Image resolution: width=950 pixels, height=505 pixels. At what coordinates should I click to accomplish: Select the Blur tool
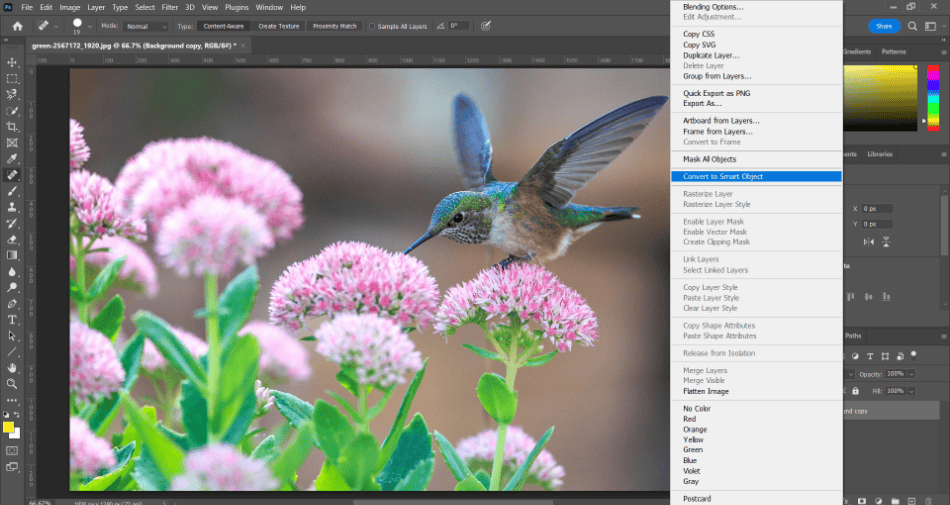tap(12, 271)
